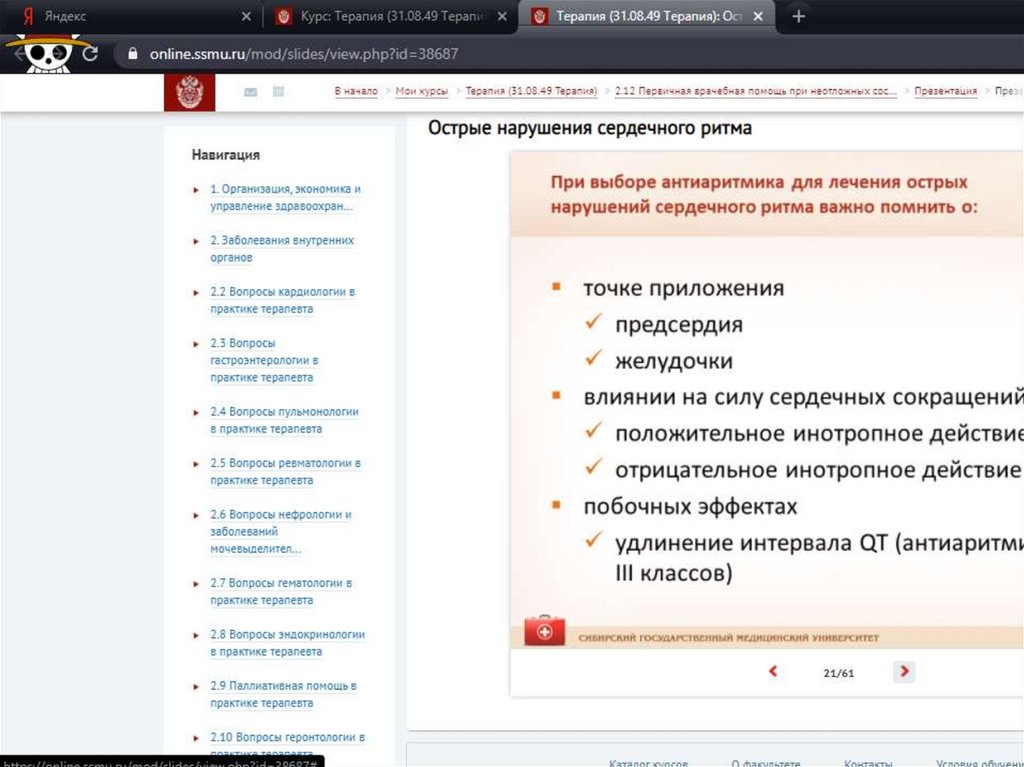Click slide text 'побочных эффектах'
Viewport: 1024px width, 767px height.
(x=690, y=506)
